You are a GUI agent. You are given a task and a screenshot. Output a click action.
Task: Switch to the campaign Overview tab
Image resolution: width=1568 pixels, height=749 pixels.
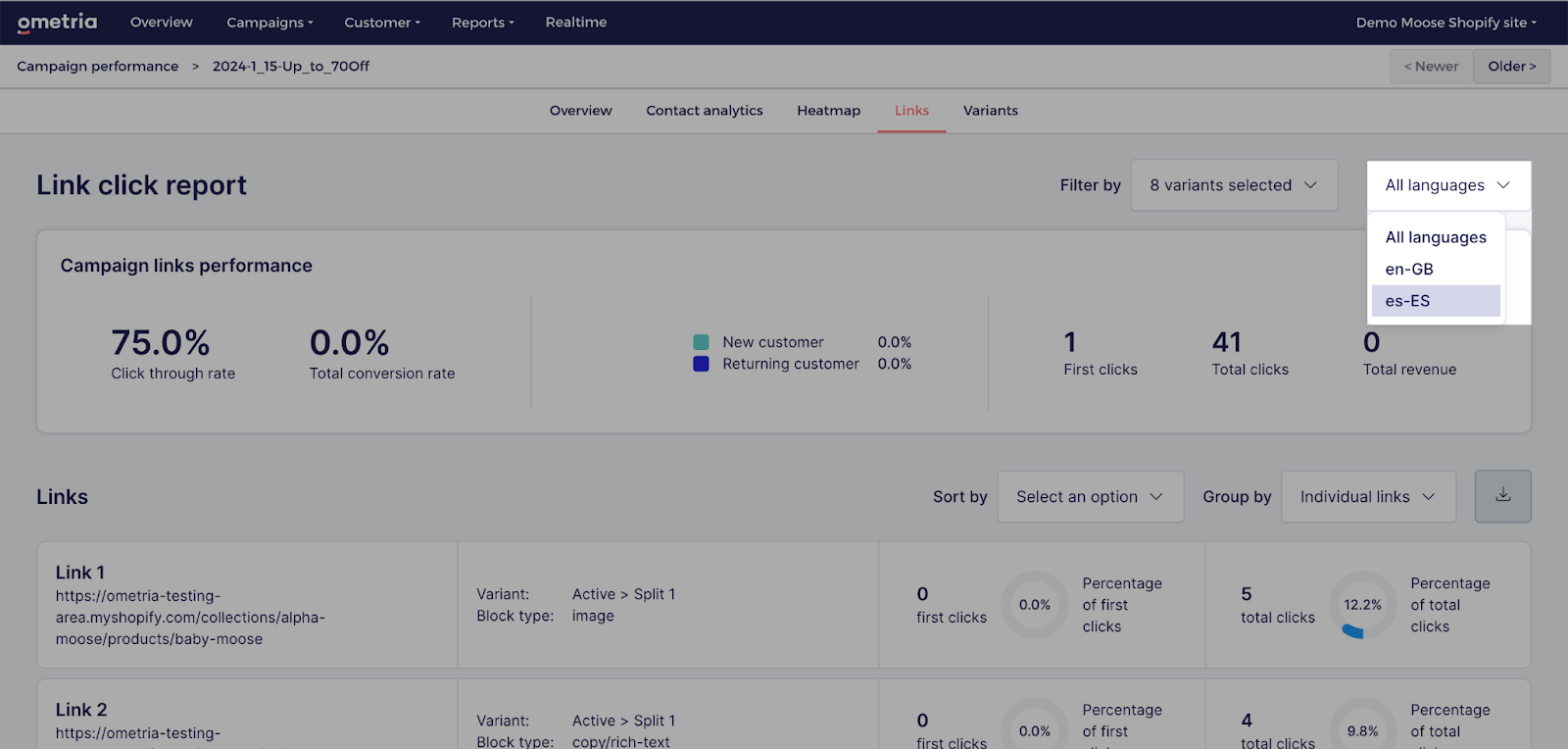(x=580, y=111)
